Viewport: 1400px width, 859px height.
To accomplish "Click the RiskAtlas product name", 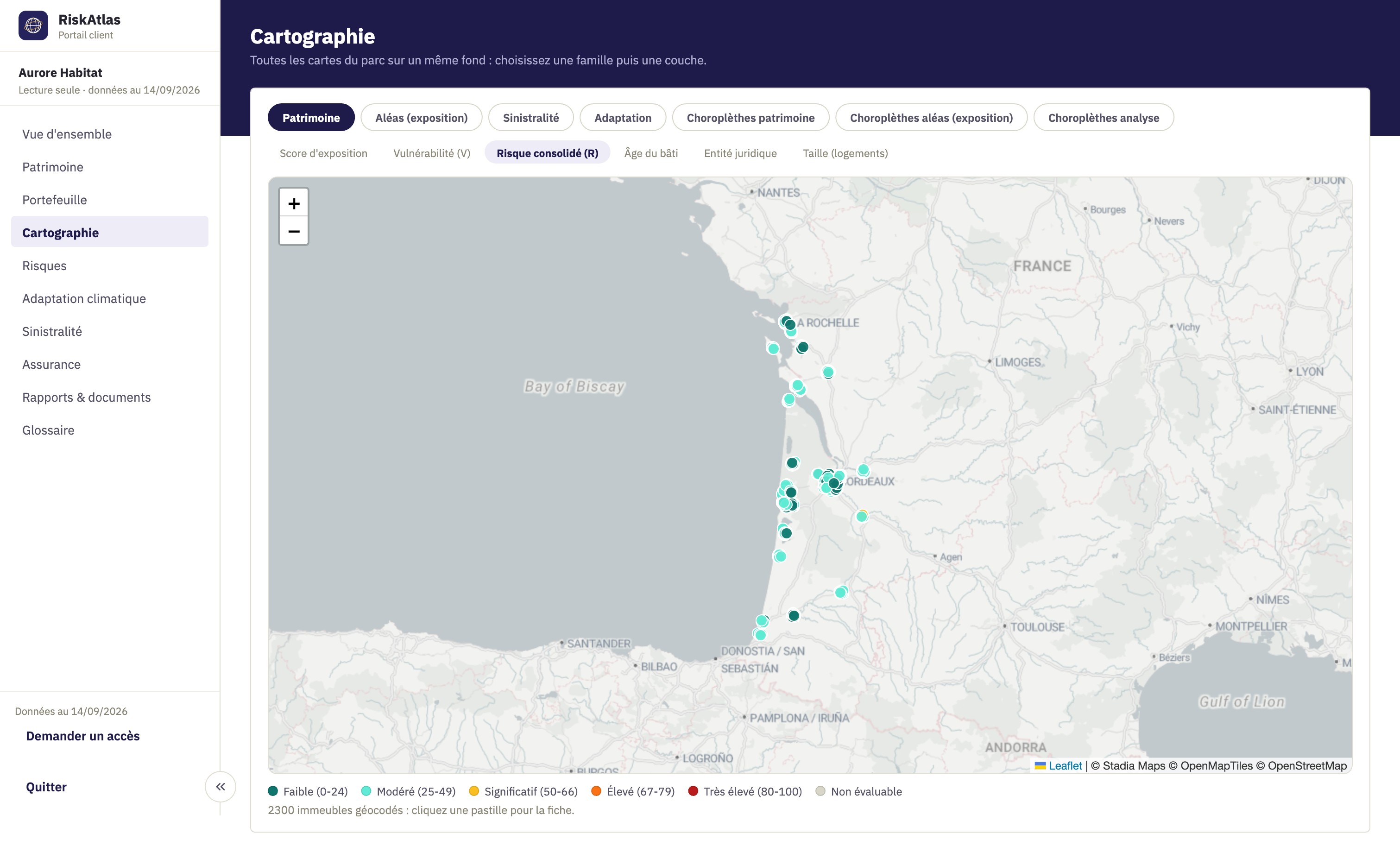I will click(89, 19).
